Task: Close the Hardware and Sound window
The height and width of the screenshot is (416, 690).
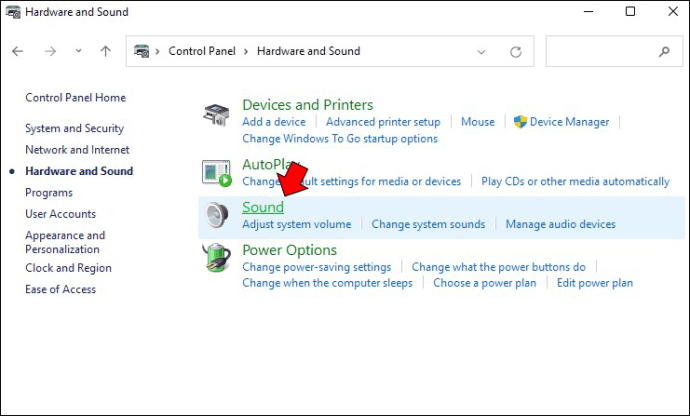Action: point(673,11)
